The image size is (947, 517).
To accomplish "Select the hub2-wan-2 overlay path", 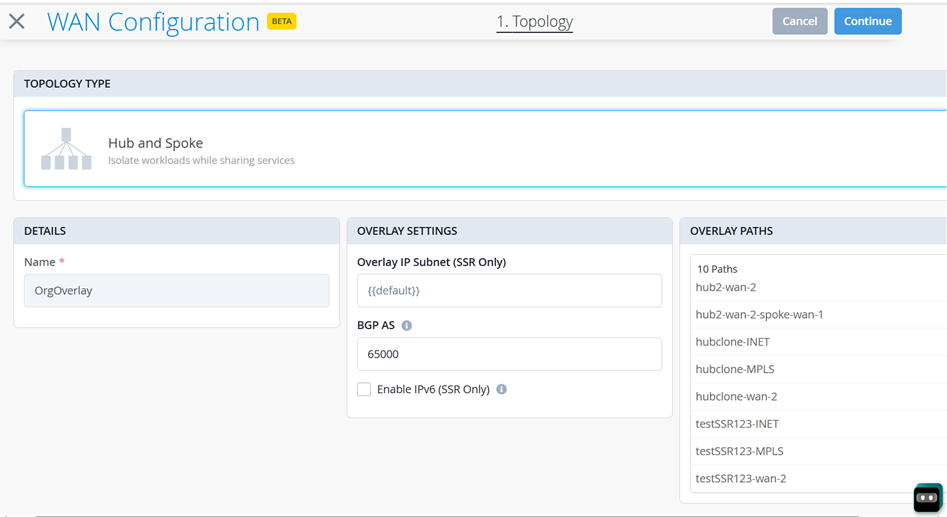I will coord(820,287).
